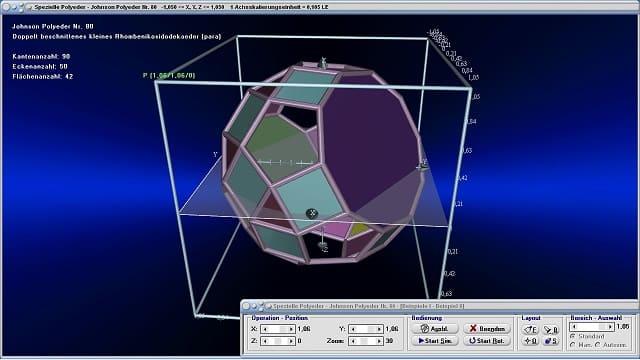Increase the Y position with its right arrow
The image size is (640, 360).
(379, 329)
